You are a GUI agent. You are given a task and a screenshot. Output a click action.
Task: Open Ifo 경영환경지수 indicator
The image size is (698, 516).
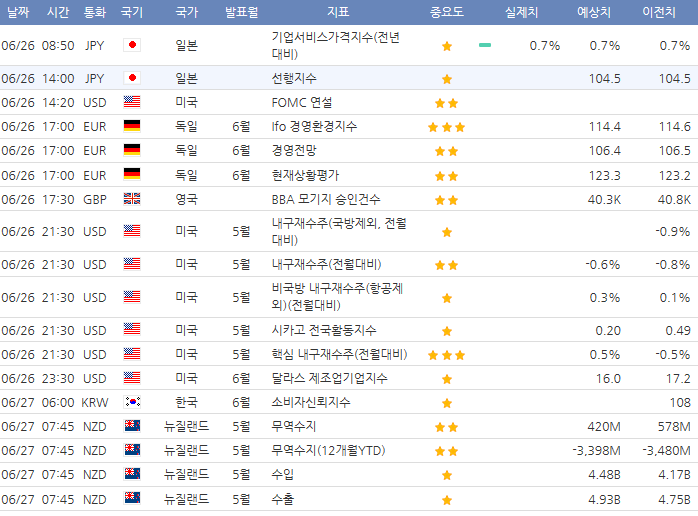tap(314, 126)
